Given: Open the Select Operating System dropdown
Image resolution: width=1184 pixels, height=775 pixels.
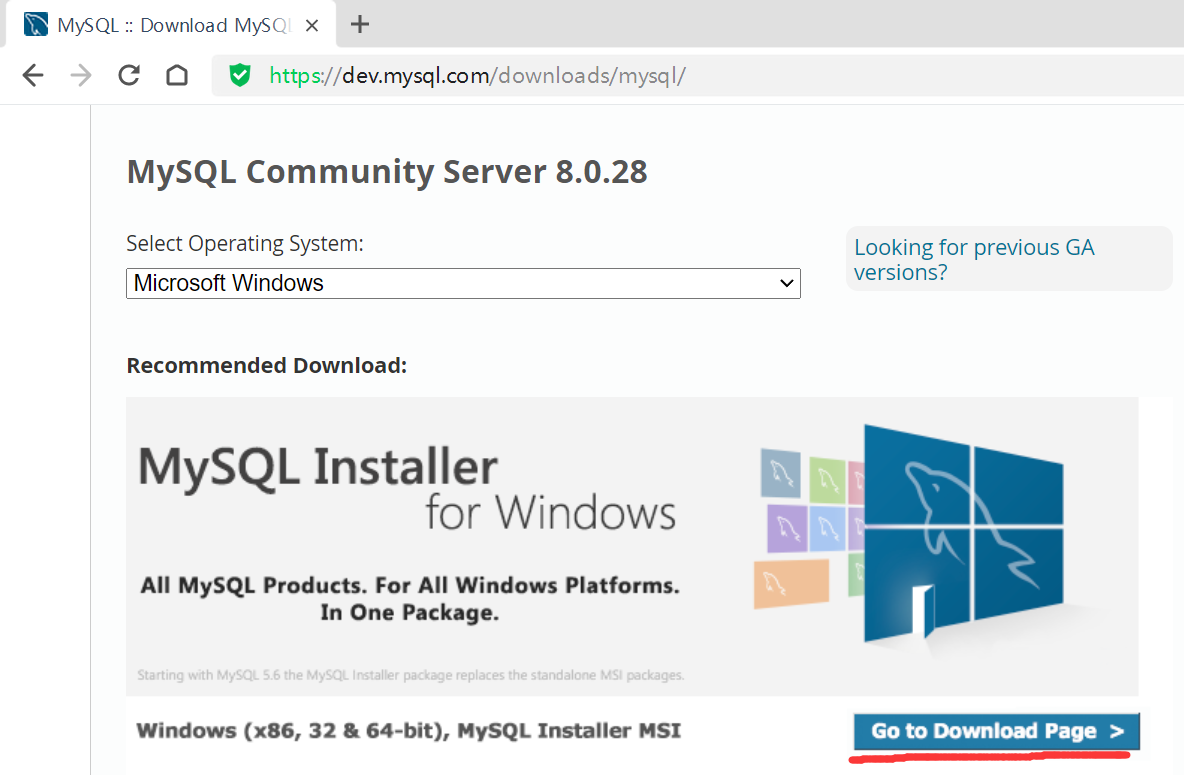Looking at the screenshot, I should click(x=463, y=283).
